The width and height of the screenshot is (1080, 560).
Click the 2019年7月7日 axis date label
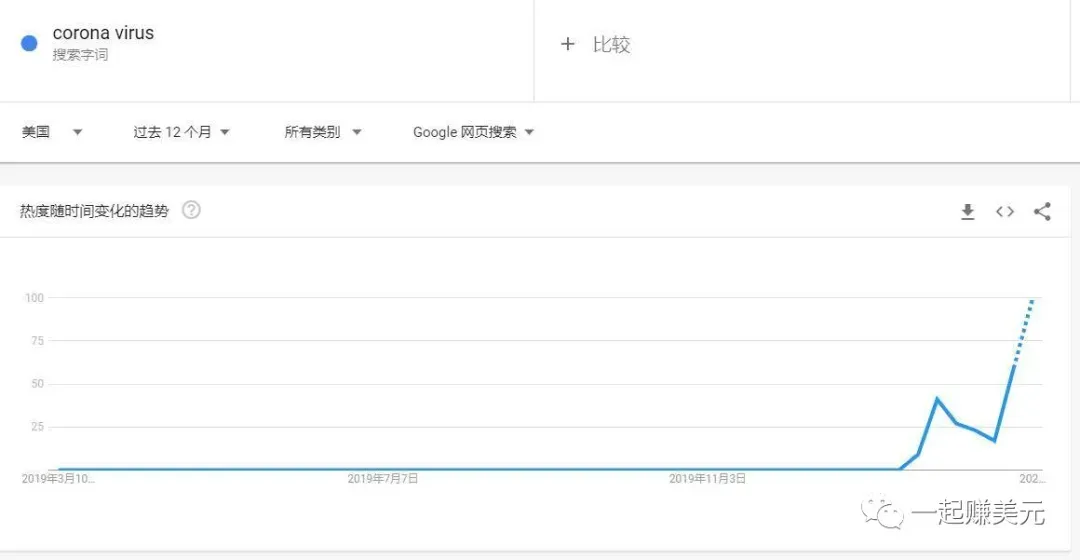pos(382,479)
